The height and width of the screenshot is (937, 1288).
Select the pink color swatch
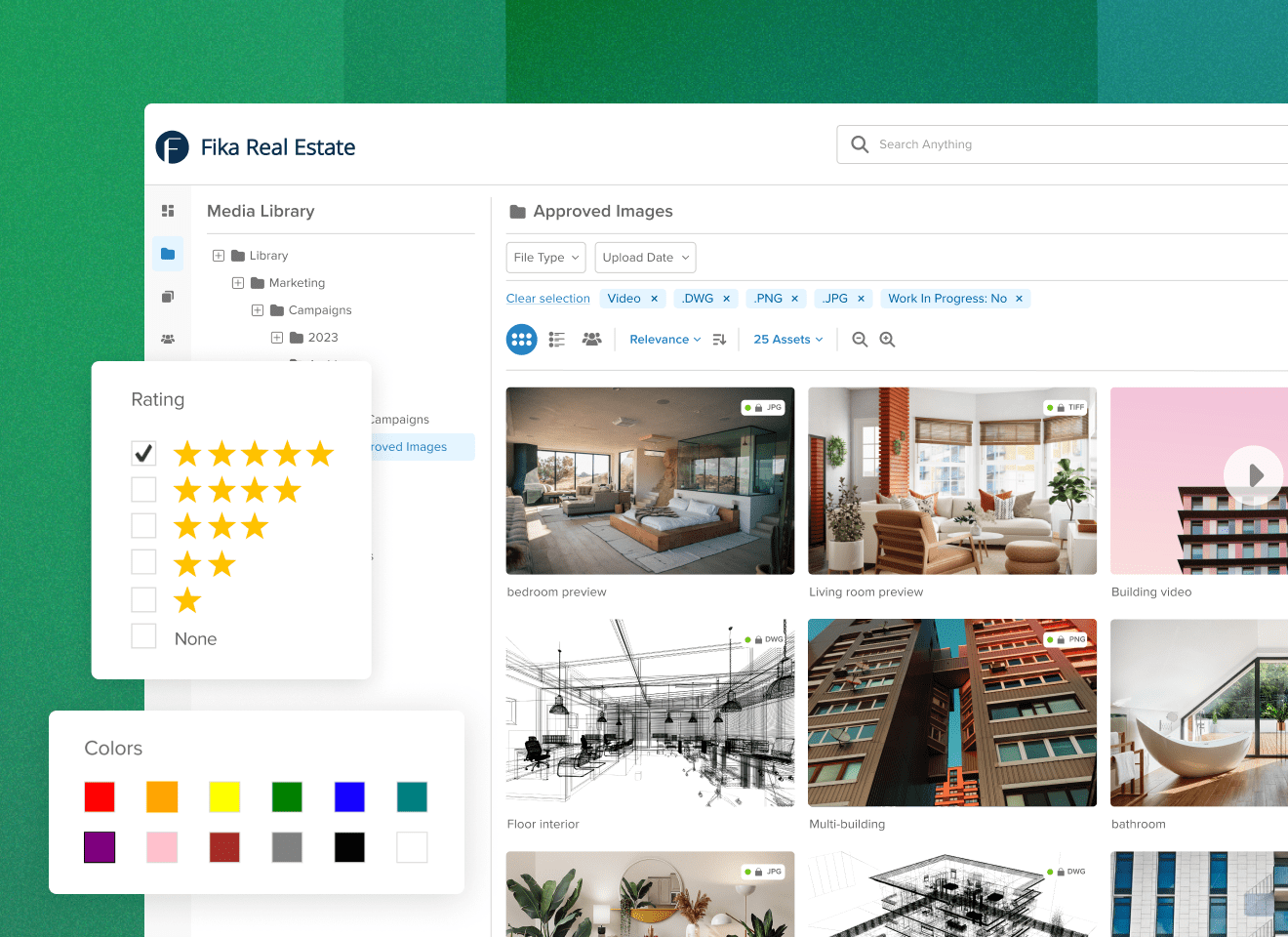(162, 847)
